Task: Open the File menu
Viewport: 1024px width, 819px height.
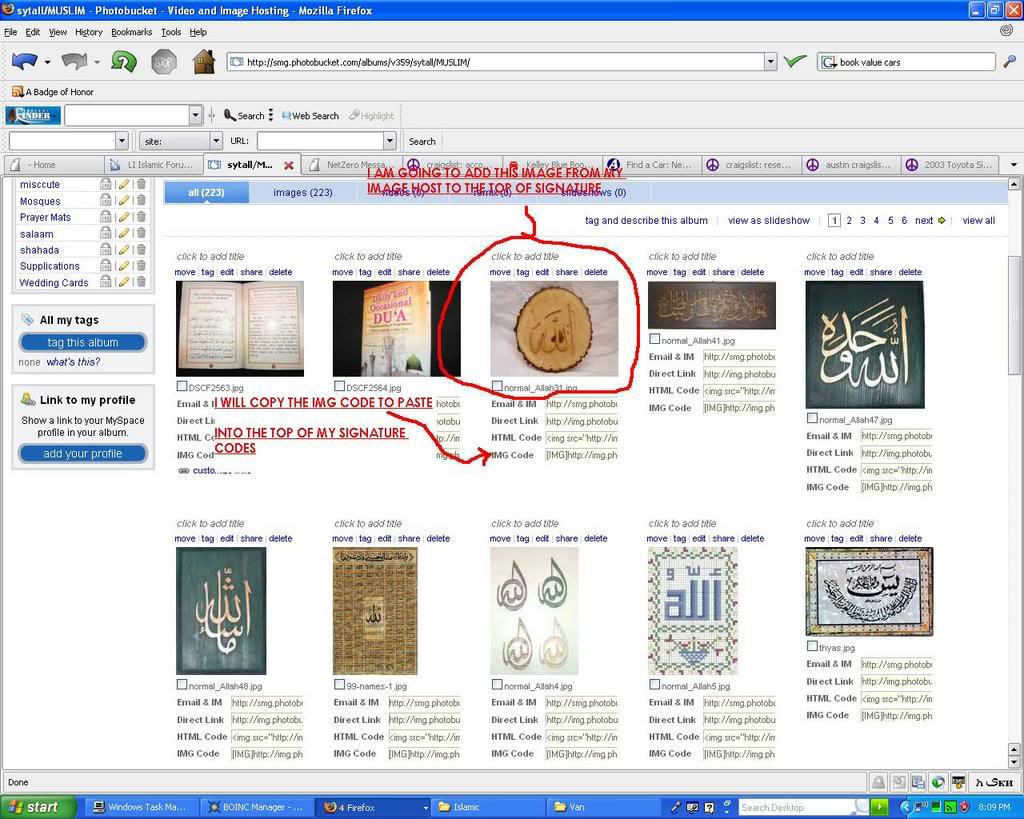Action: (x=10, y=32)
